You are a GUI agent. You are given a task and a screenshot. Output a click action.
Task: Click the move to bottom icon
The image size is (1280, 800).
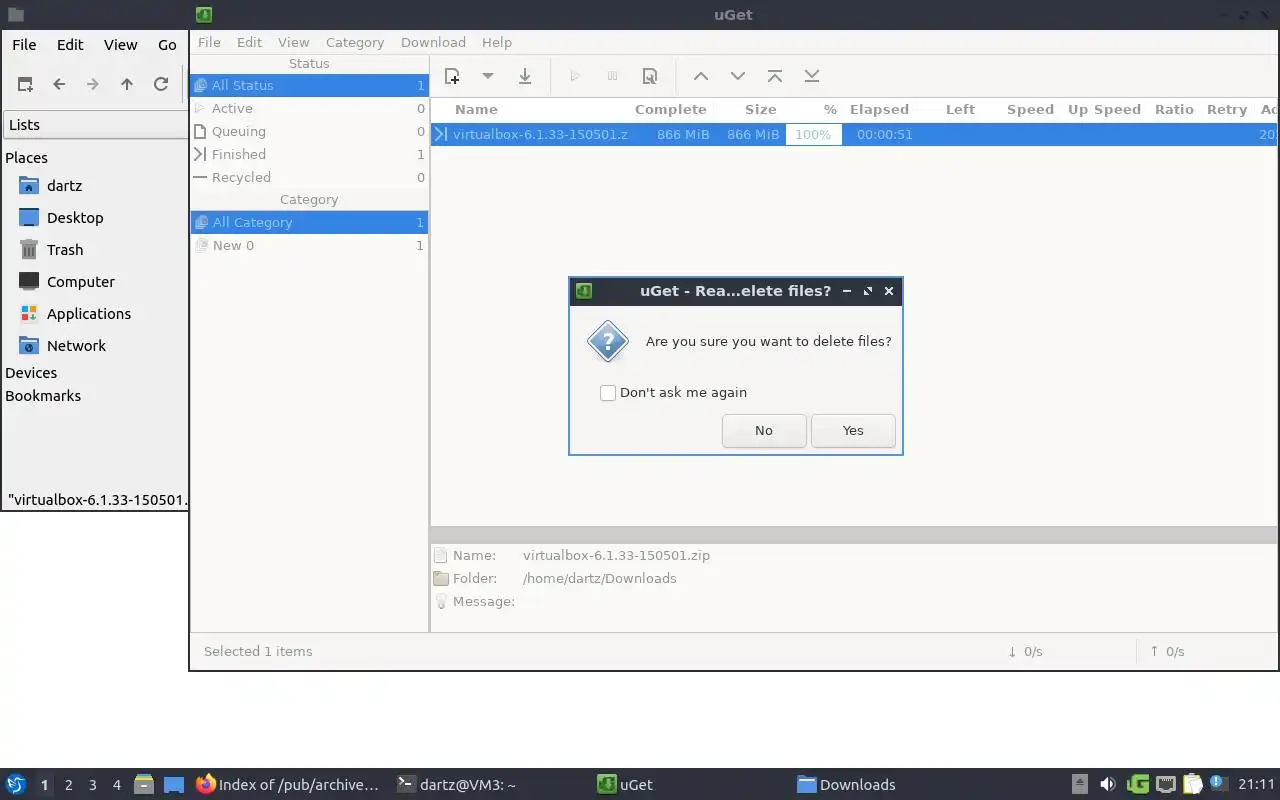point(812,76)
